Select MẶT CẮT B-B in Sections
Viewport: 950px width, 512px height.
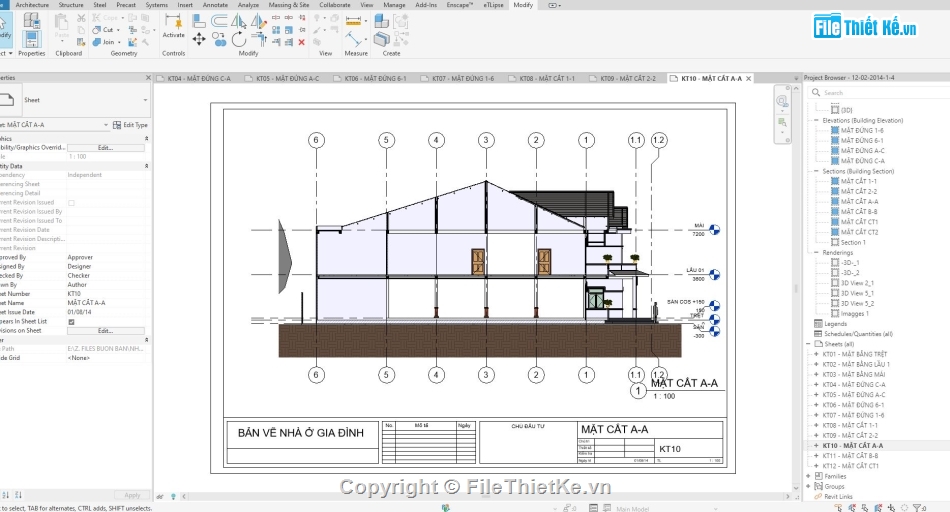point(859,212)
